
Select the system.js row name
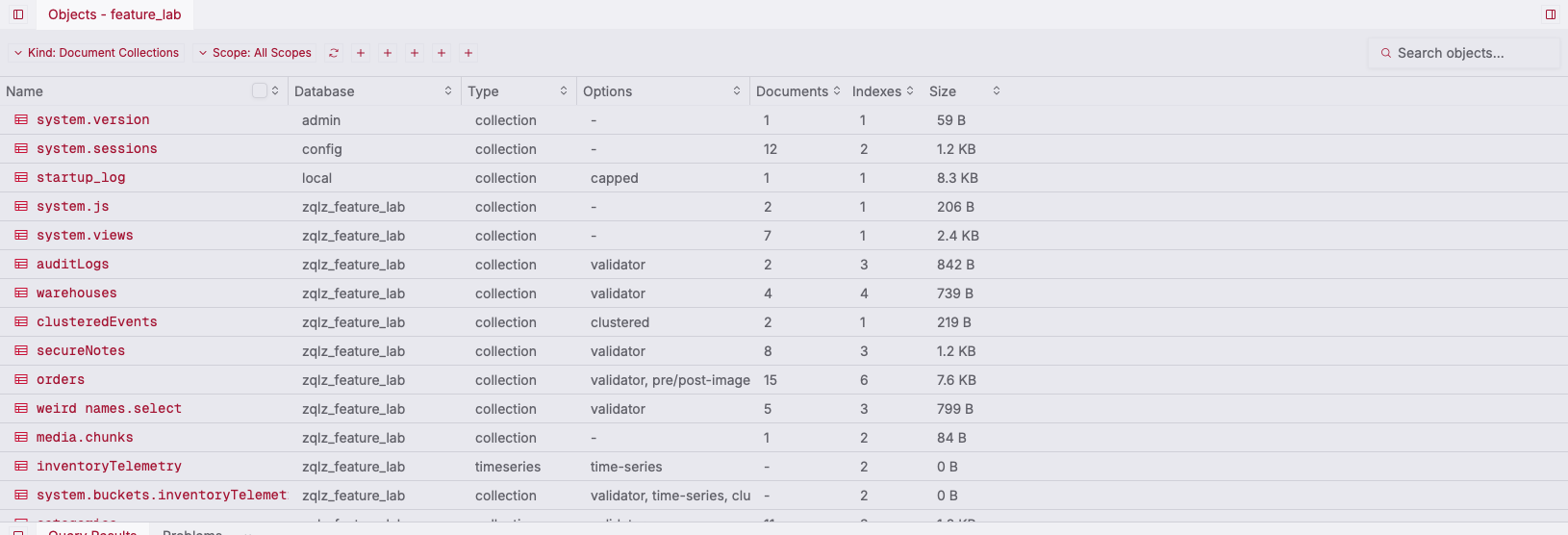[x=73, y=207]
